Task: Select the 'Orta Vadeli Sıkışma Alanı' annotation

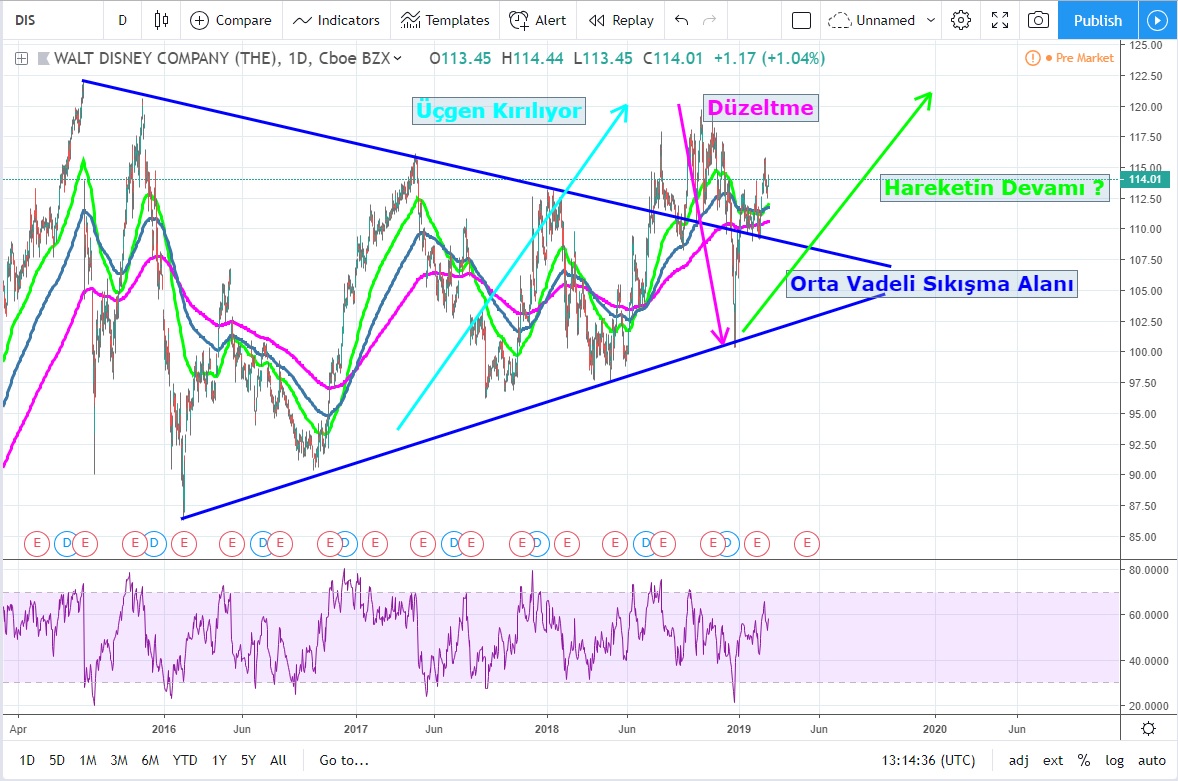Action: (x=932, y=283)
